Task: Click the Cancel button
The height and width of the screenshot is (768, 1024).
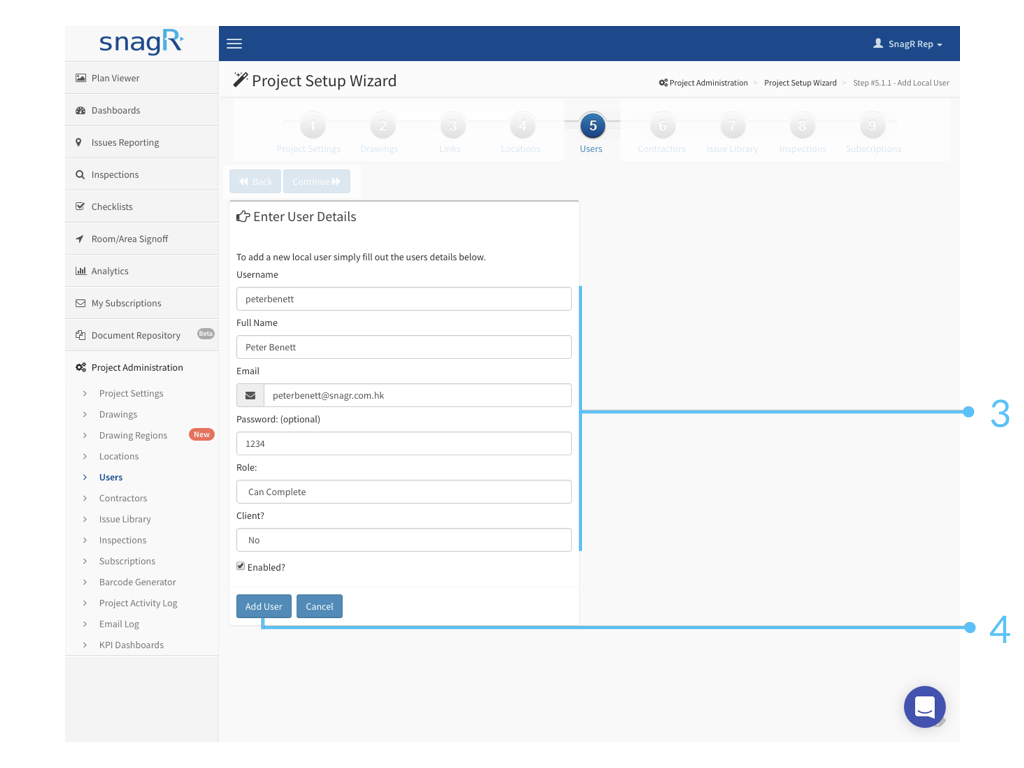Action: [x=319, y=607]
